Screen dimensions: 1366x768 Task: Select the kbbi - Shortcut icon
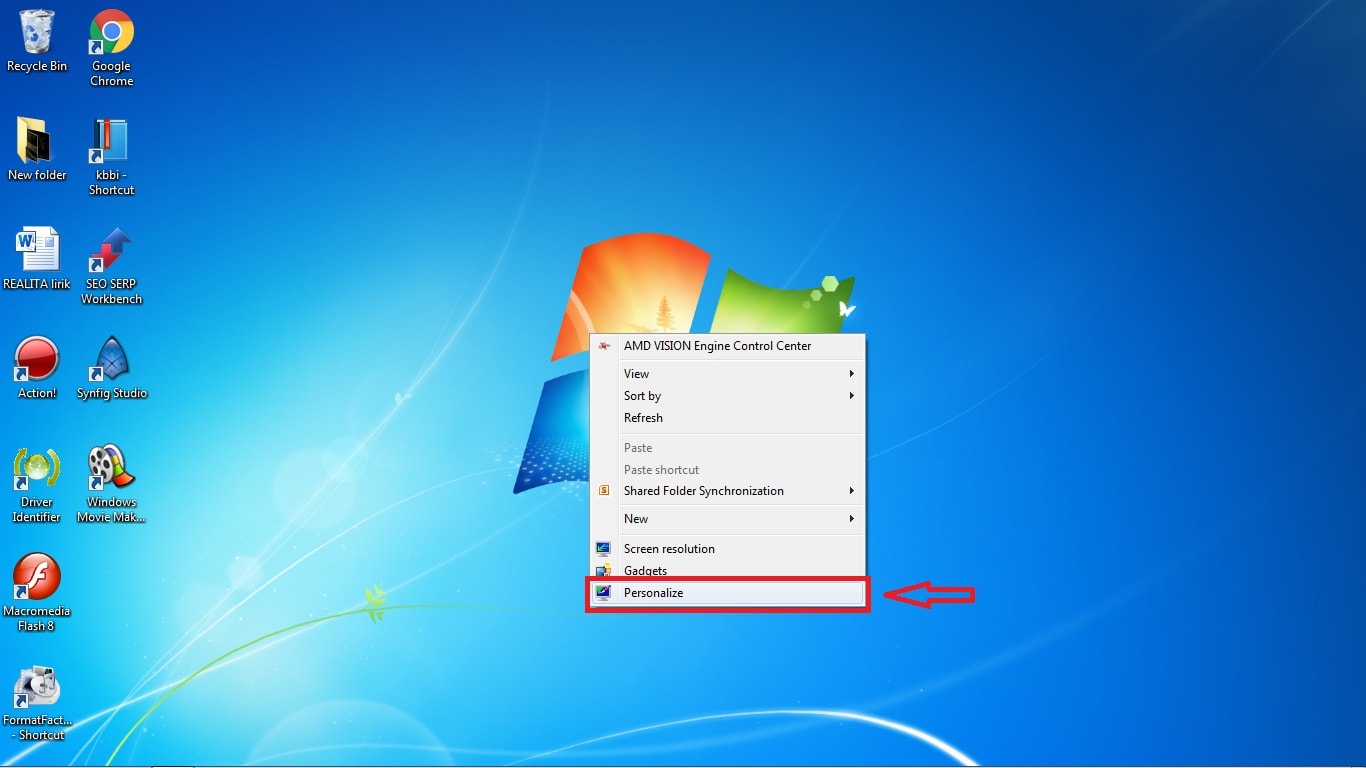[x=112, y=157]
